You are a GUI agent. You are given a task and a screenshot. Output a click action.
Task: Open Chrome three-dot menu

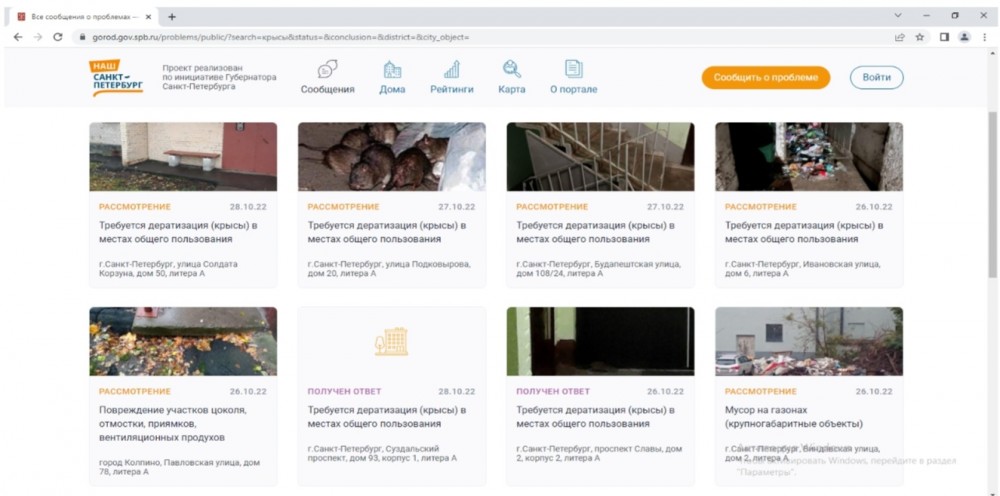click(x=985, y=37)
